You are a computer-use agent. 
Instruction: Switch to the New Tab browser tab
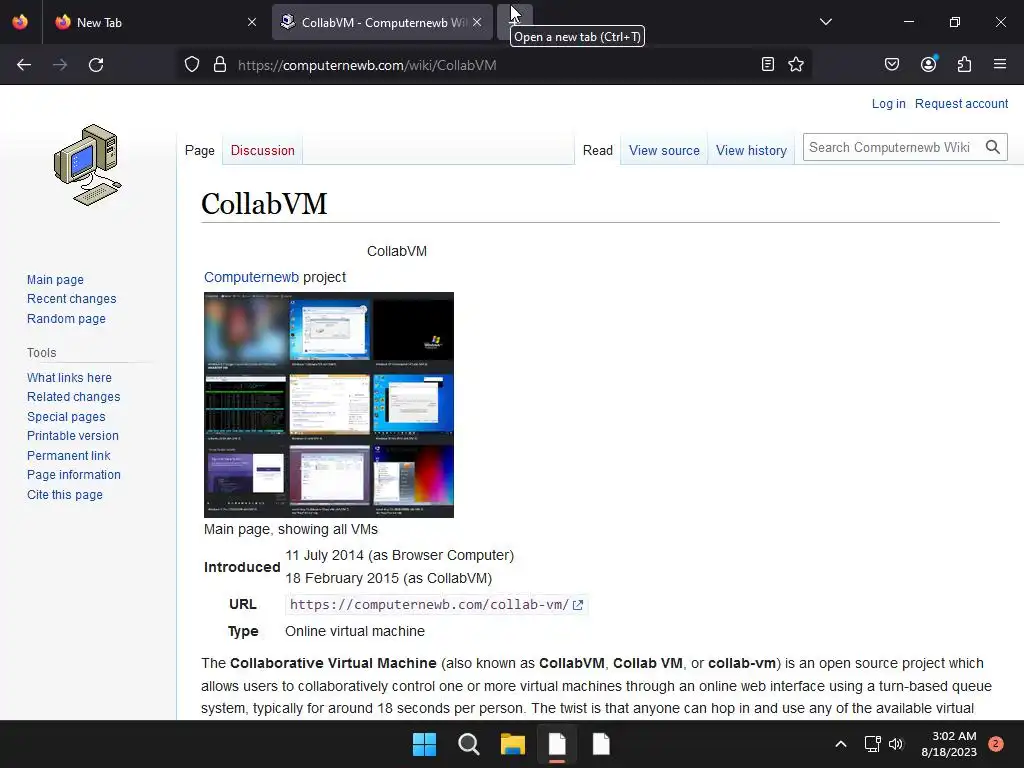click(155, 22)
